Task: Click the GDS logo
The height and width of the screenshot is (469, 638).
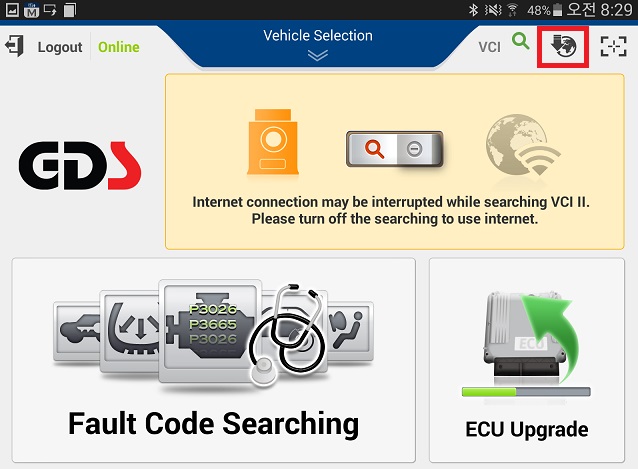Action: pyautogui.click(x=80, y=166)
